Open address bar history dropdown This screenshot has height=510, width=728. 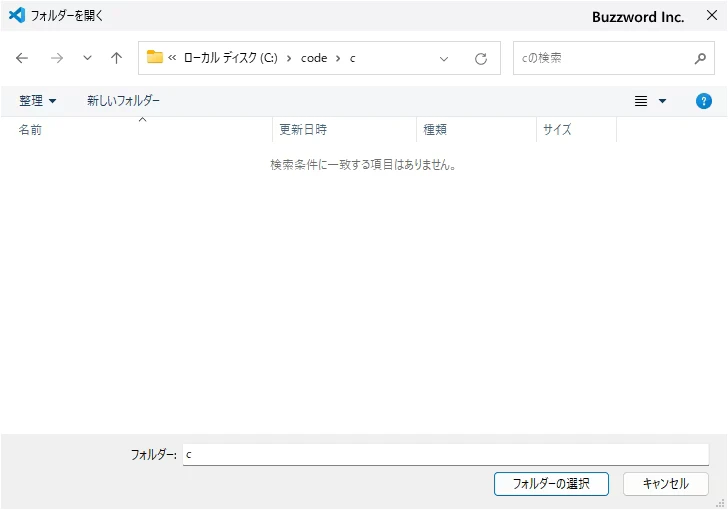click(444, 59)
